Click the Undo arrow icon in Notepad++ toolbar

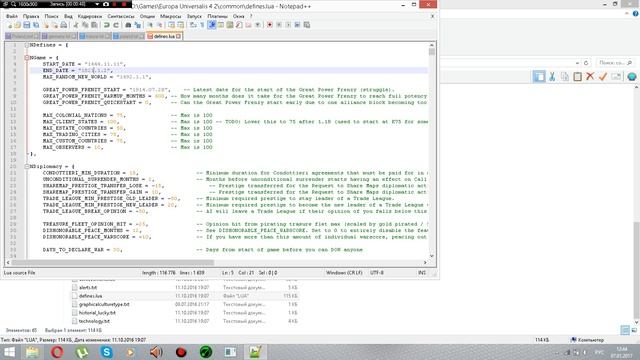click(107, 25)
